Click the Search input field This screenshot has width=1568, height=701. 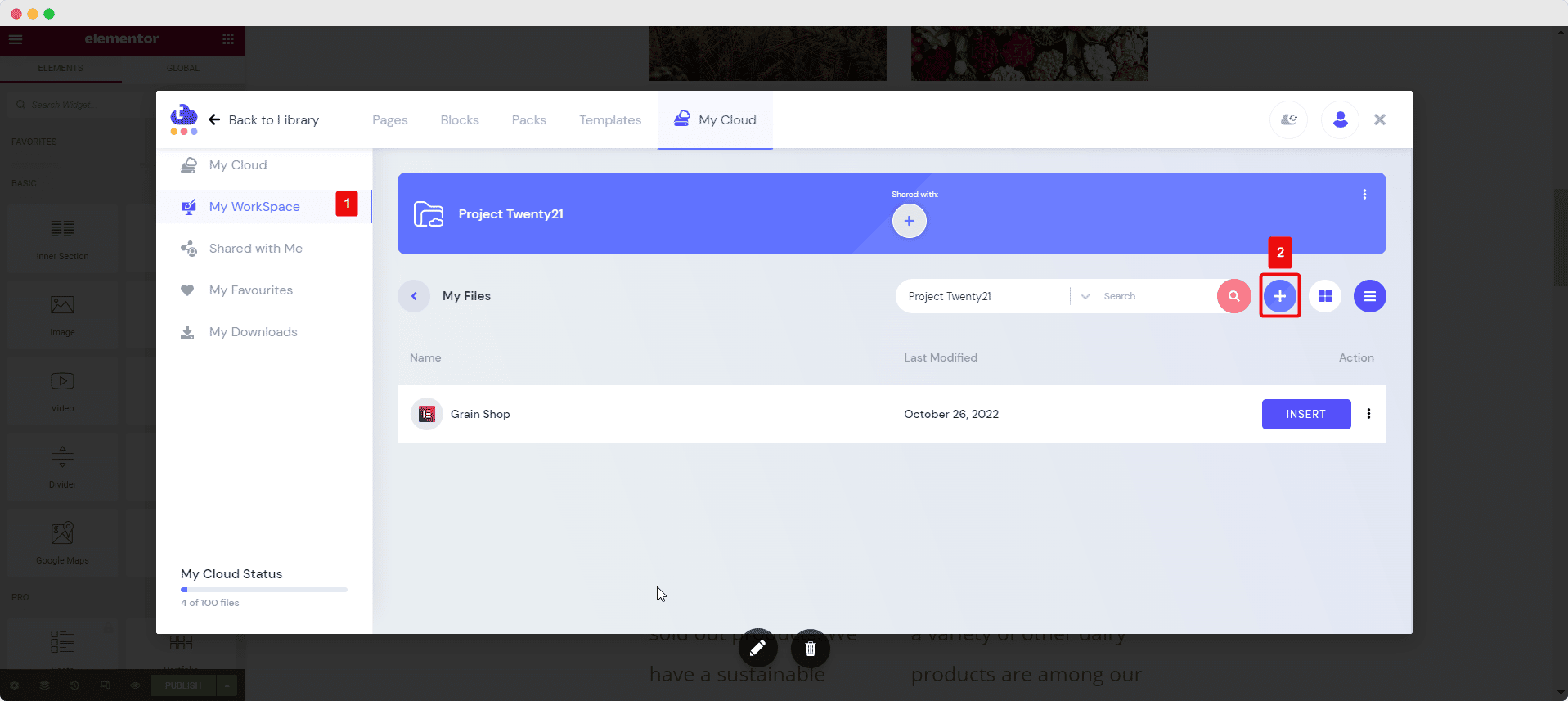[x=1157, y=296]
